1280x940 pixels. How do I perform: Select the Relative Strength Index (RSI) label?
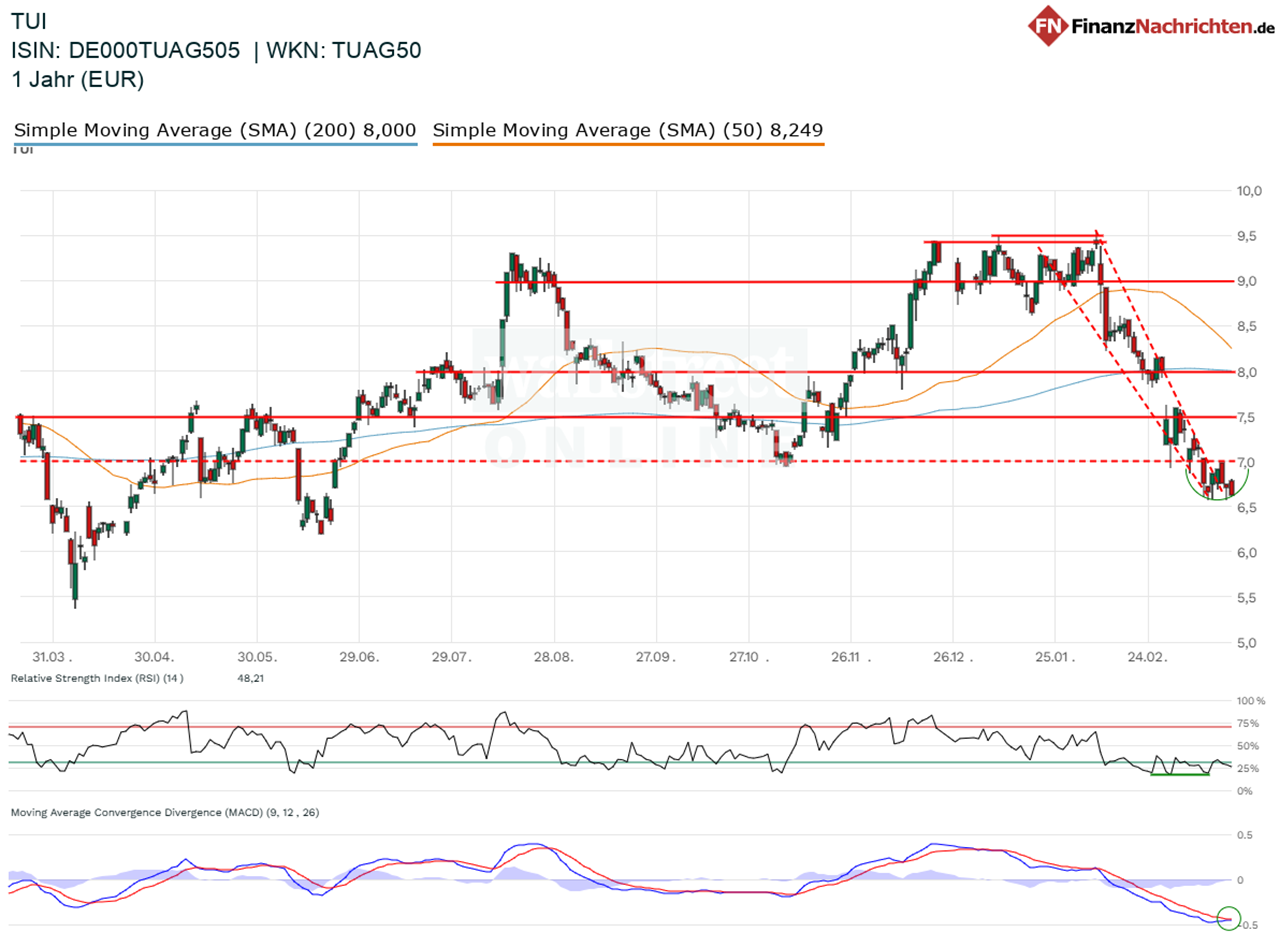[96, 679]
